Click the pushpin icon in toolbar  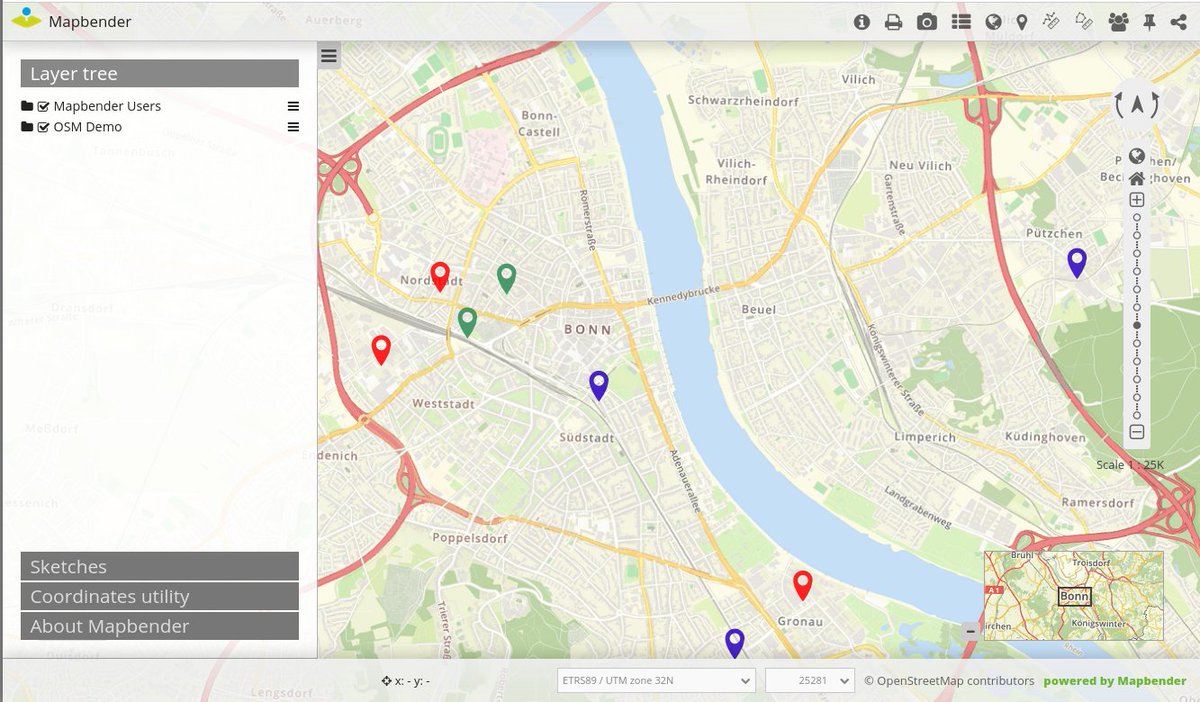point(1149,22)
